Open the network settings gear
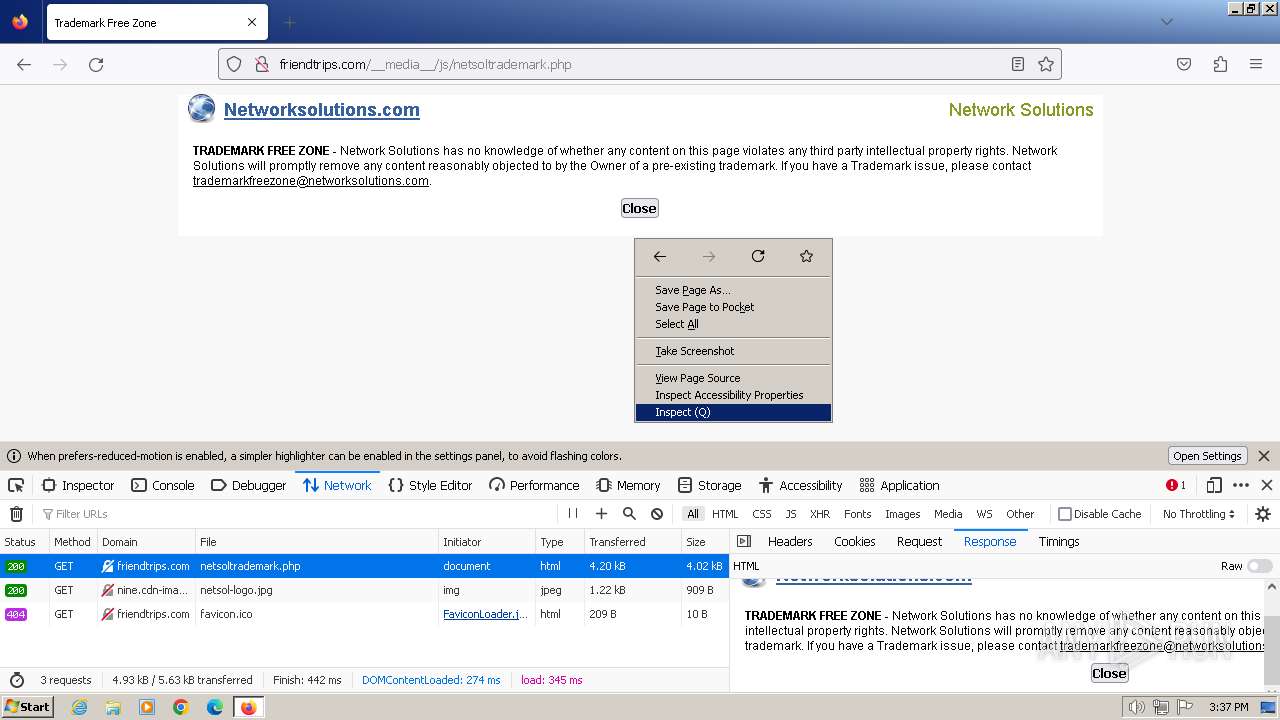 click(1263, 514)
